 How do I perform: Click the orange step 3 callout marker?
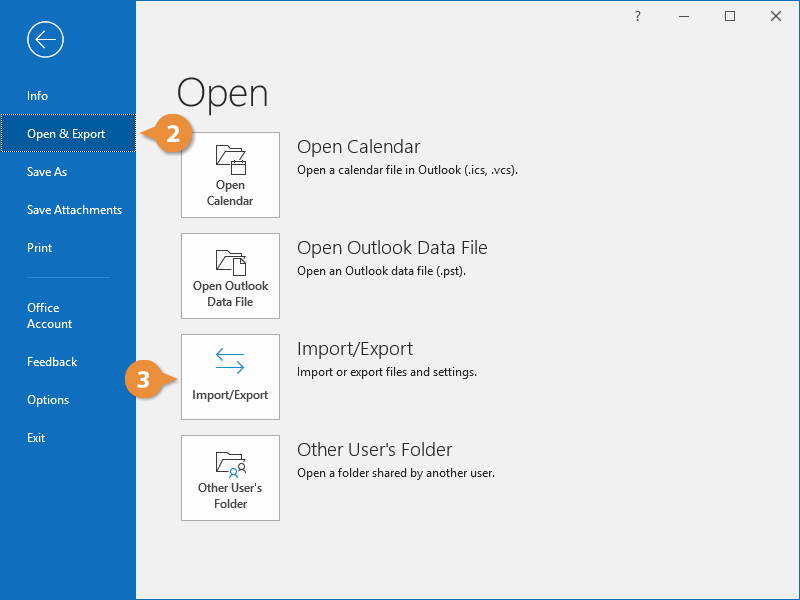[x=145, y=380]
